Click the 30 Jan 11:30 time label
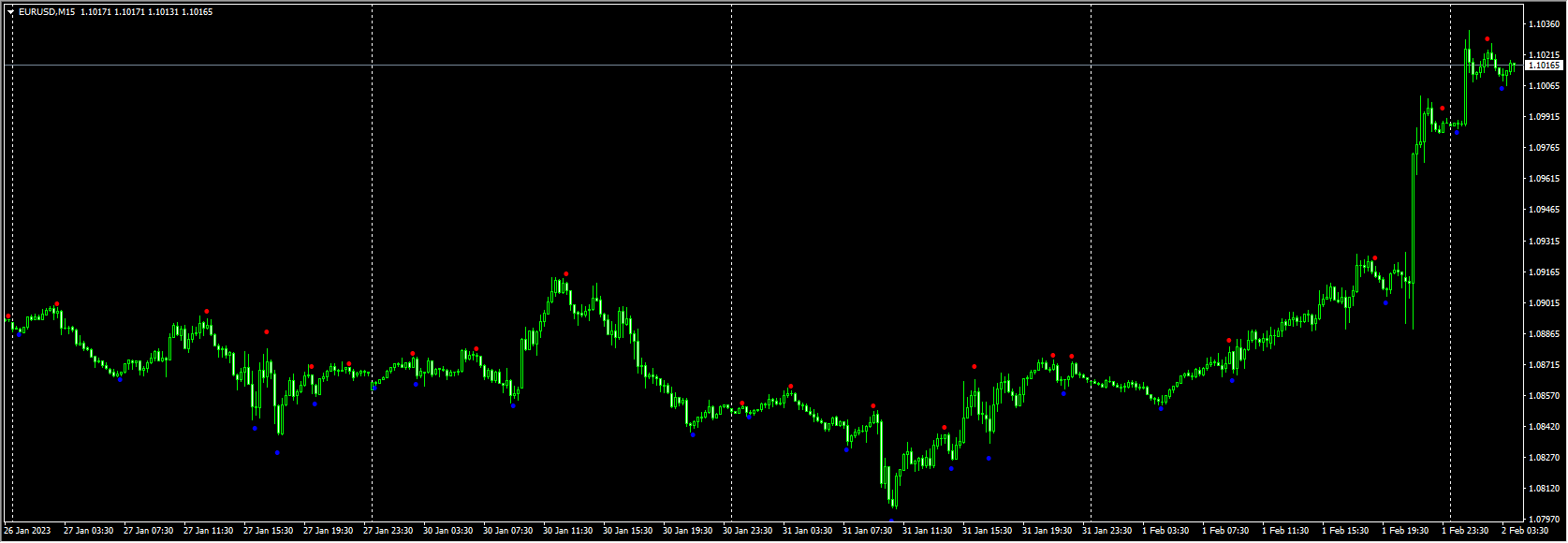1568x543 pixels. [x=567, y=531]
